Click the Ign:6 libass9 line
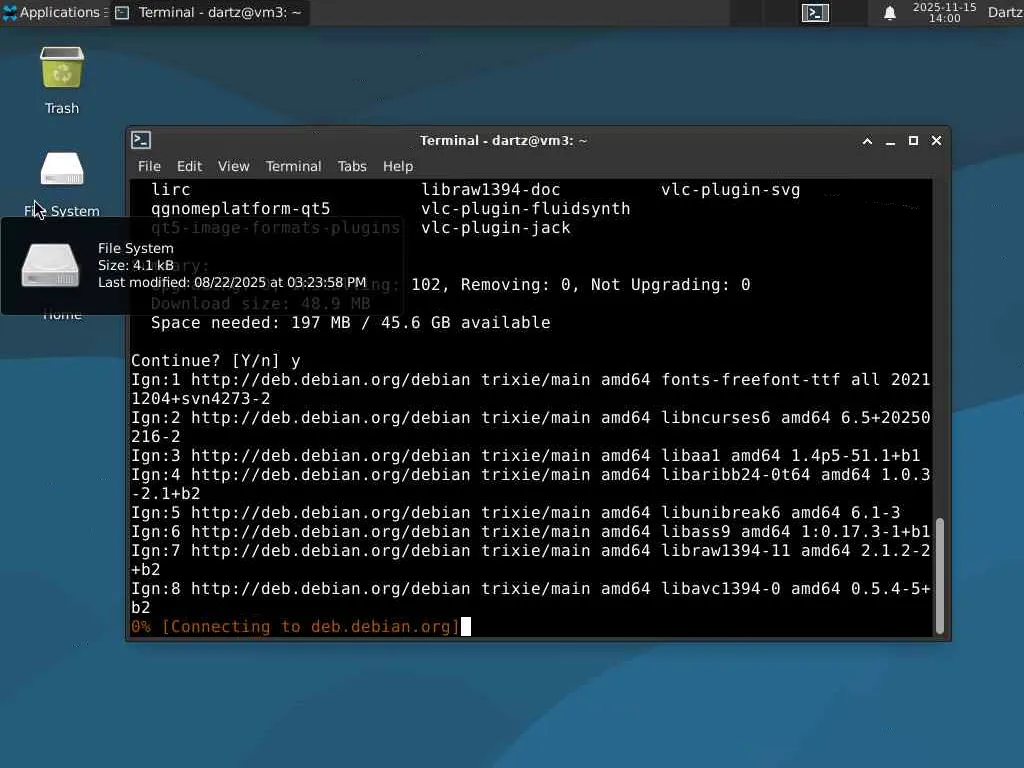The height and width of the screenshot is (768, 1024). coord(530,532)
